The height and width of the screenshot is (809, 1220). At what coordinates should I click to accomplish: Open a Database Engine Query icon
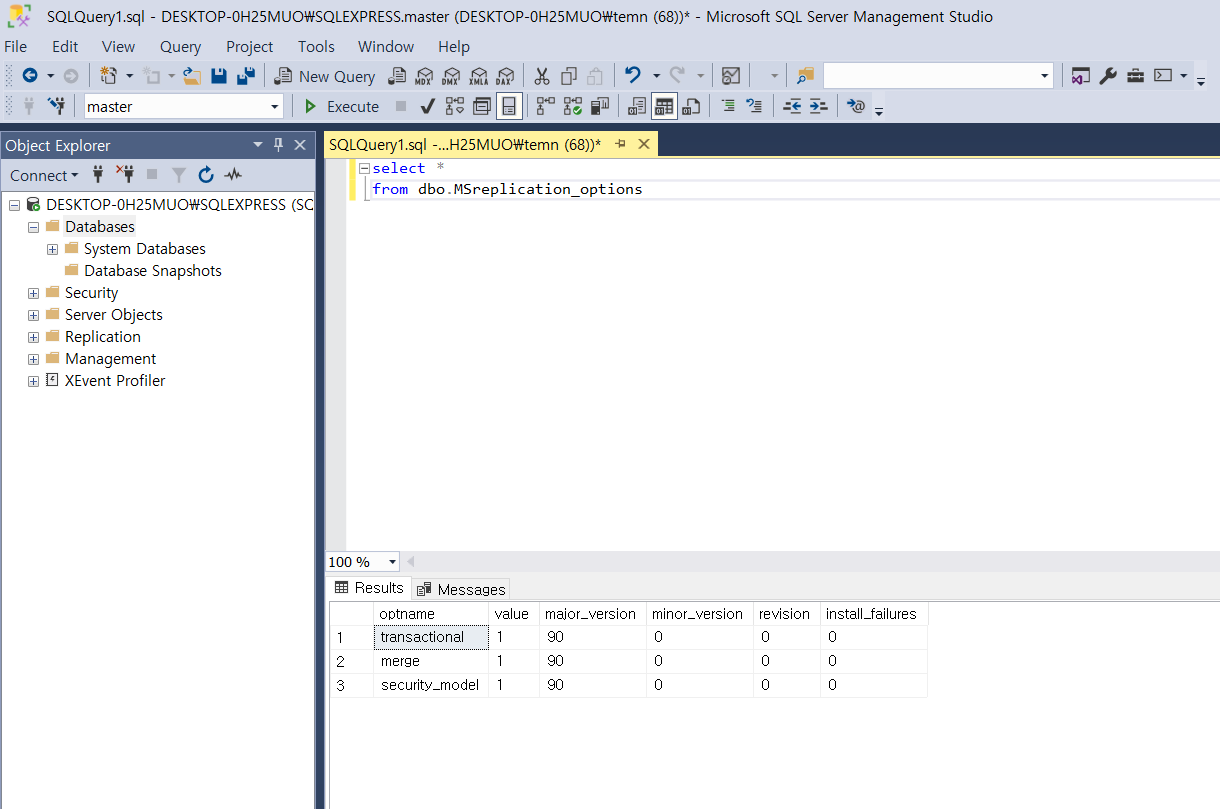tap(397, 76)
